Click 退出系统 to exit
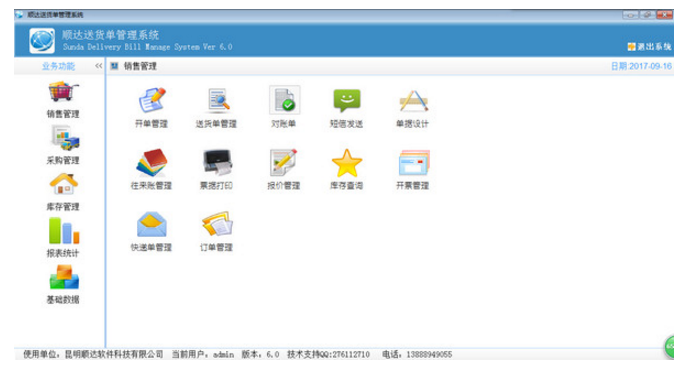Image resolution: width=688 pixels, height=371 pixels. (x=650, y=46)
